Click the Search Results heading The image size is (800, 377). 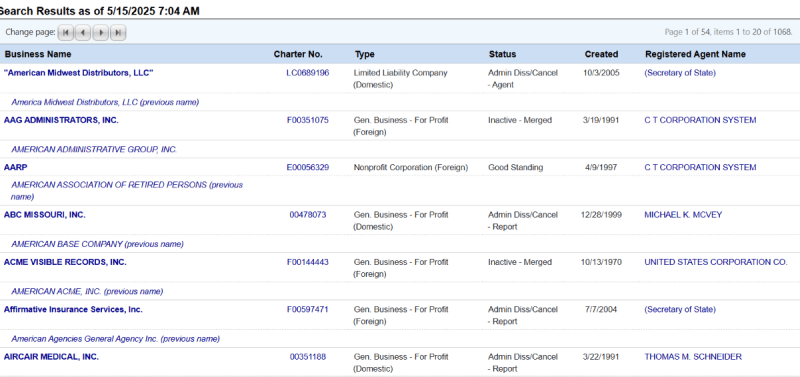(x=99, y=11)
